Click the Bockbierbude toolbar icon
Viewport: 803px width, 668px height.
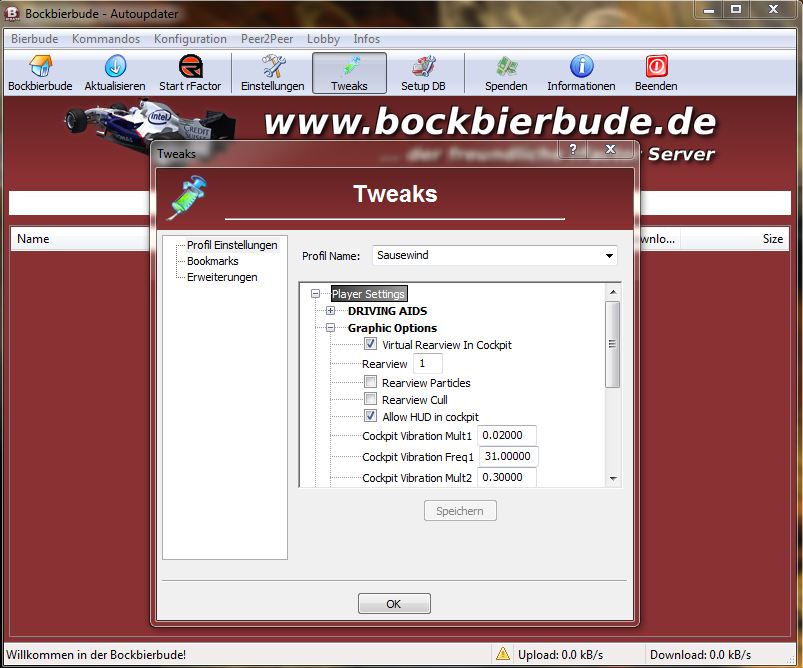click(x=40, y=67)
